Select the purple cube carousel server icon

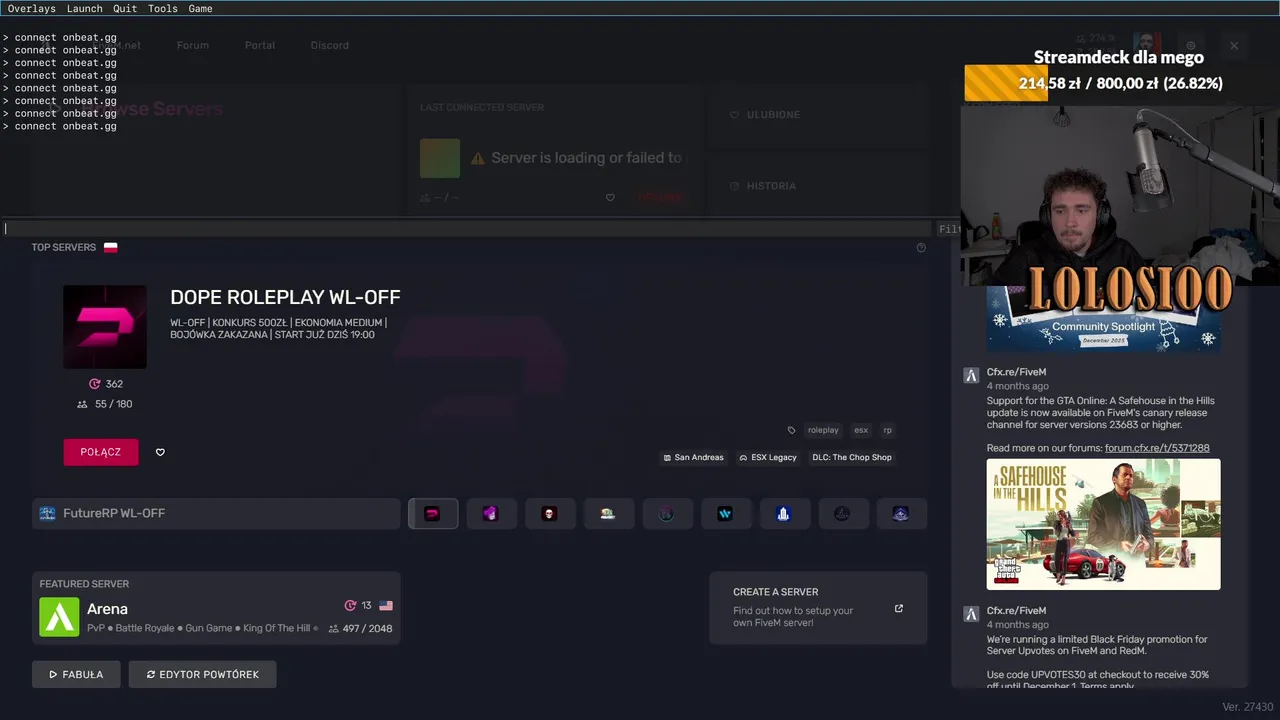(491, 513)
